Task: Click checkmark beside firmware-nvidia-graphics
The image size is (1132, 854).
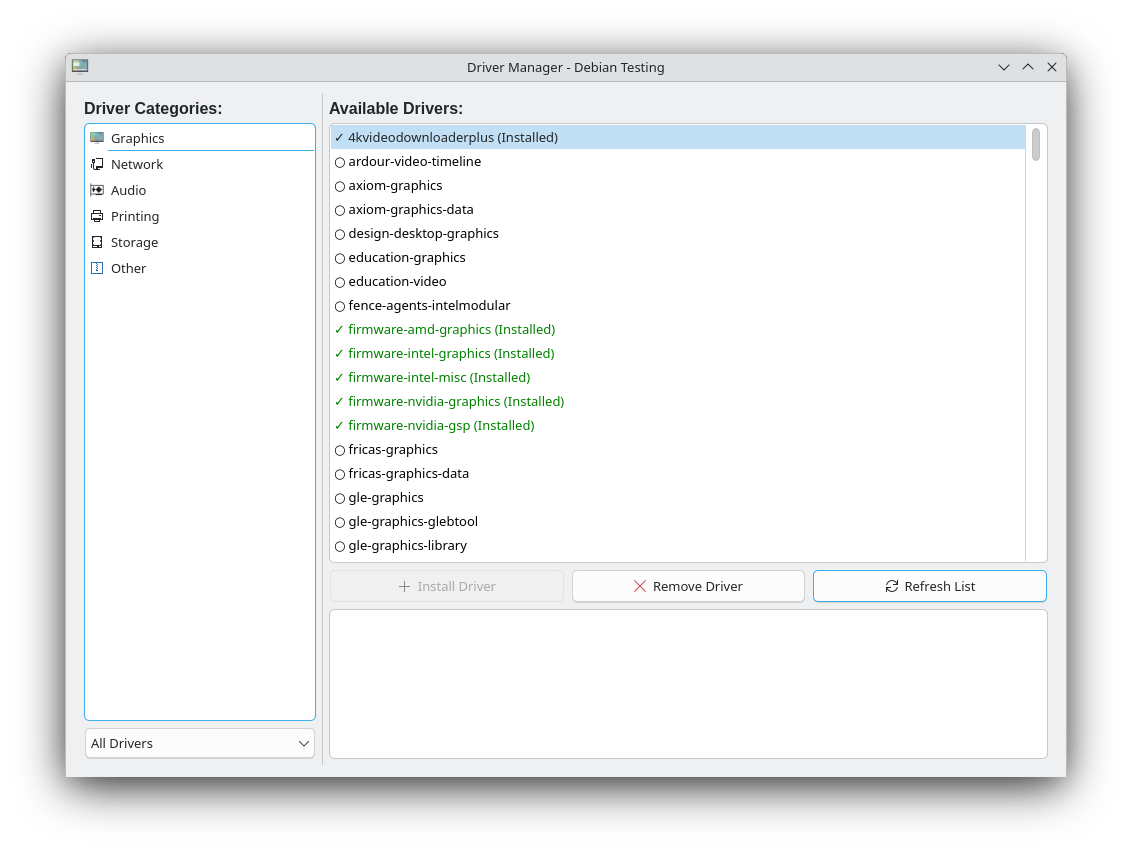Action: pyautogui.click(x=339, y=401)
